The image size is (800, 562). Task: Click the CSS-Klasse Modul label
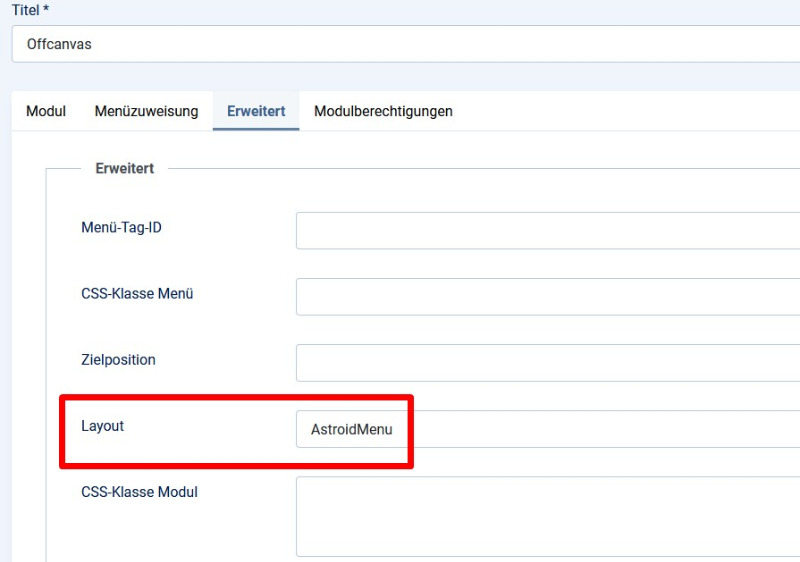point(139,492)
